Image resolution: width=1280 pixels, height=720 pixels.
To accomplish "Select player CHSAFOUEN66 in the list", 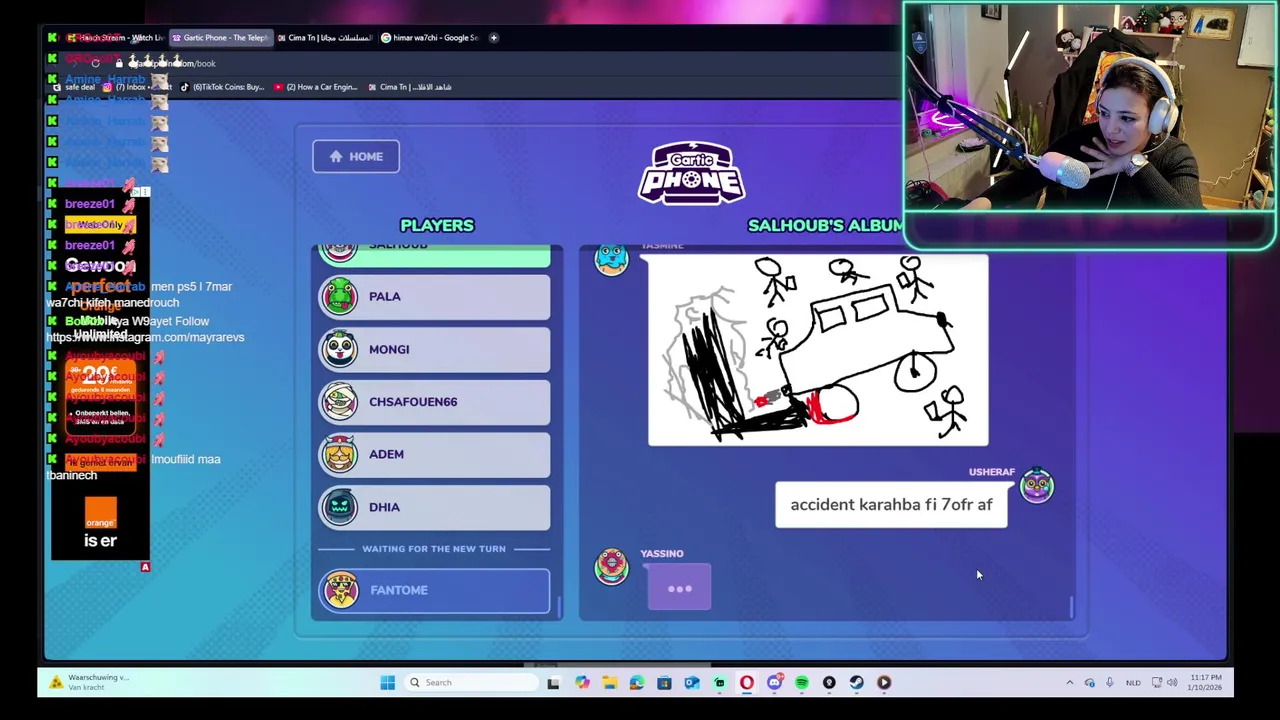I will 434,401.
